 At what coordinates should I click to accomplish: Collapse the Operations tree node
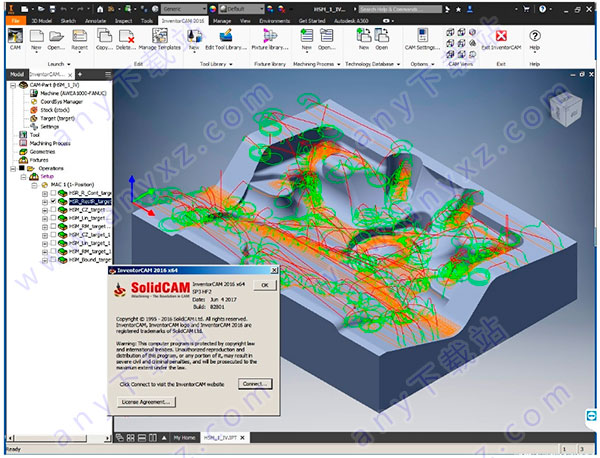[13, 169]
